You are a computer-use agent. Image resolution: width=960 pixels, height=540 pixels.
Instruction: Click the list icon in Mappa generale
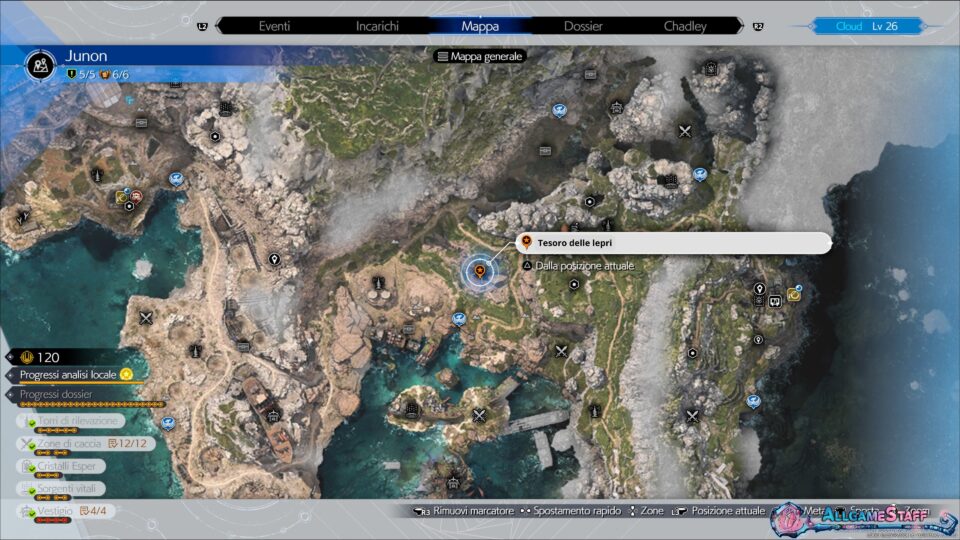[442, 56]
